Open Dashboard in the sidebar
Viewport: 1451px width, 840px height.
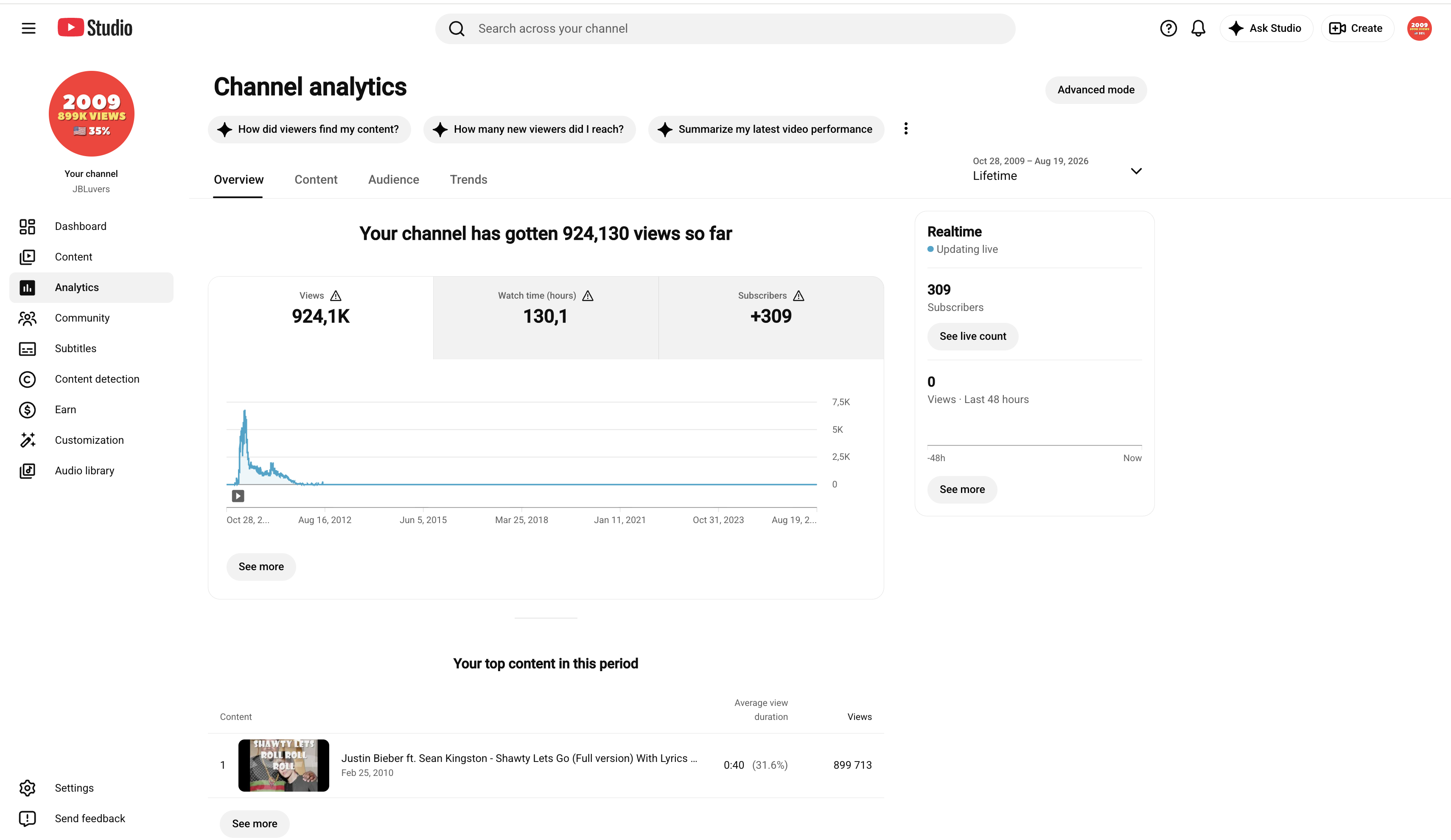coord(91,226)
